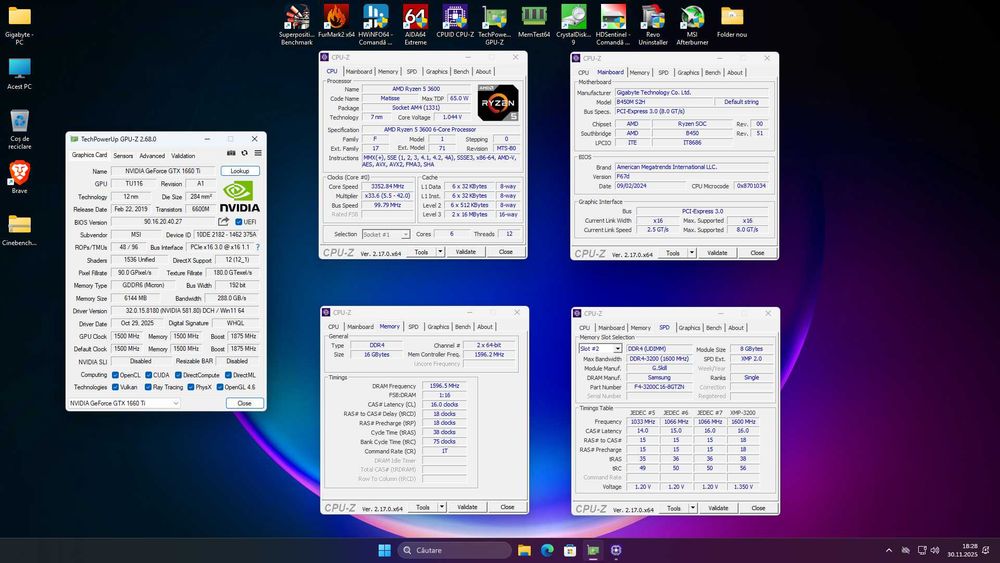Viewport: 1000px width, 563px height.
Task: Open the MSI Afterburner desktop icon
Action: coord(693,25)
